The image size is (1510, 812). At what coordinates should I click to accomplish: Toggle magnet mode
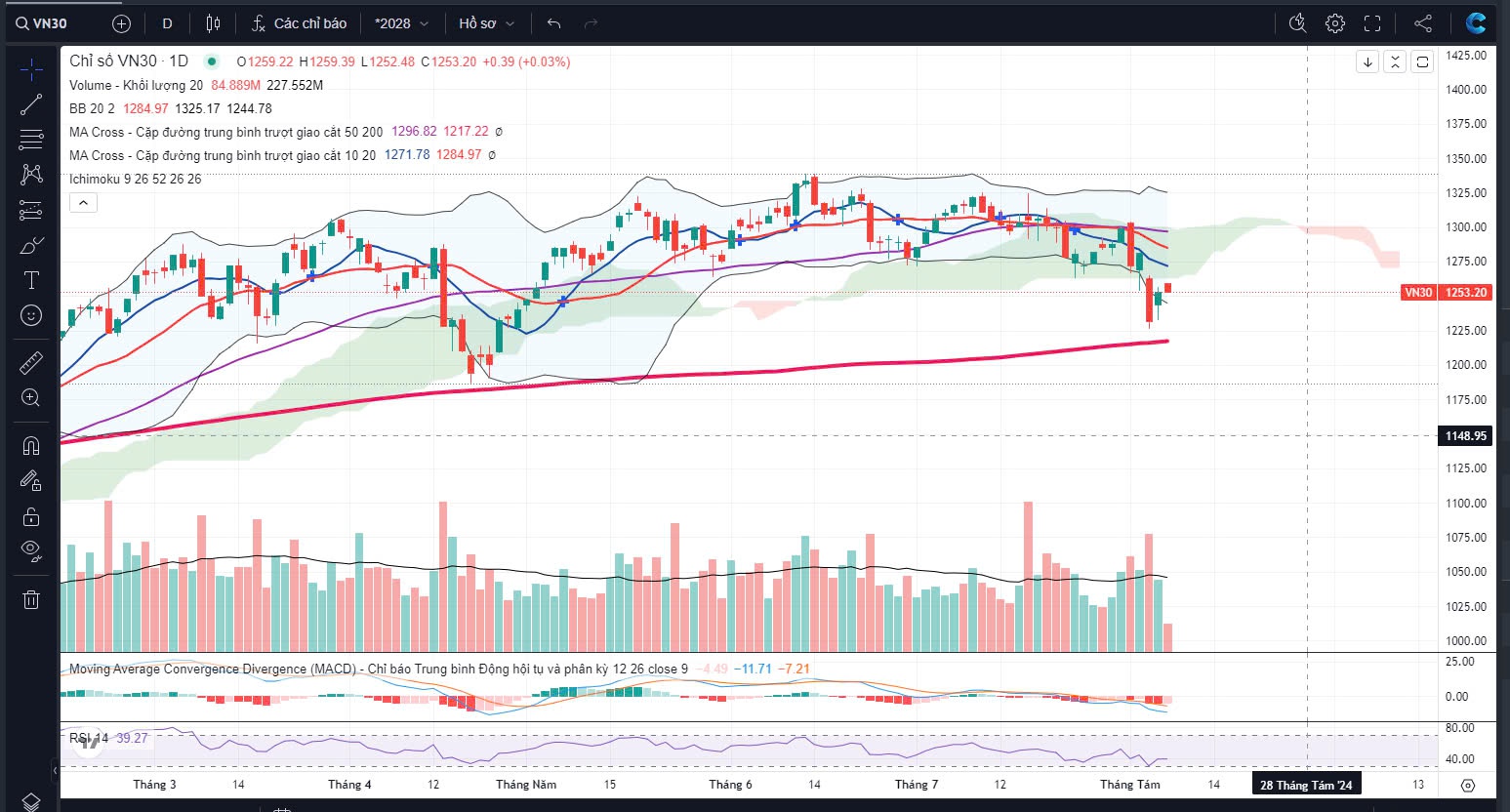click(x=31, y=446)
